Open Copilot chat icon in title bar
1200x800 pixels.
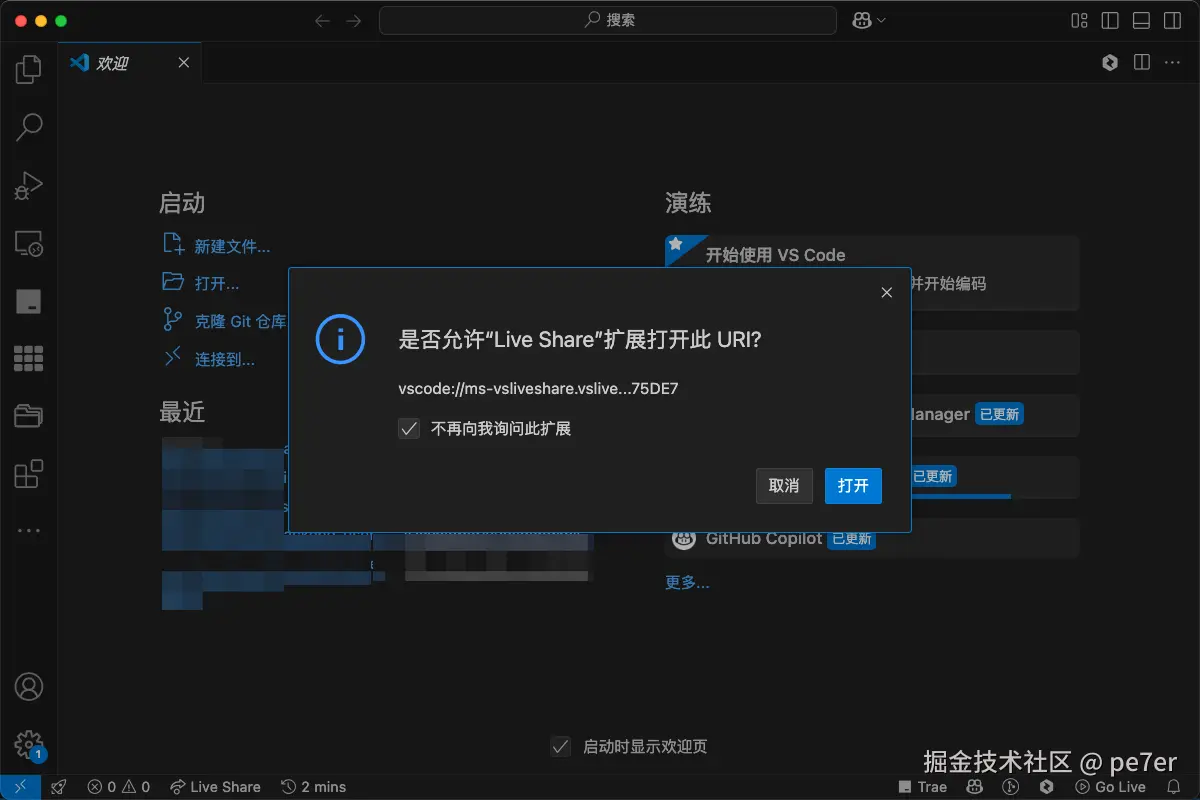point(862,20)
